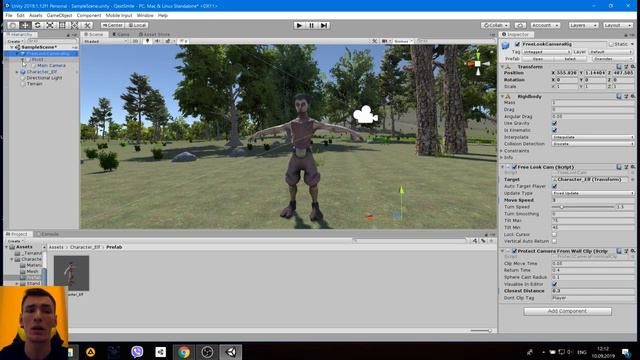The width and height of the screenshot is (640, 360).
Task: Open Shaded draw mode dropdown
Action: coord(106,41)
